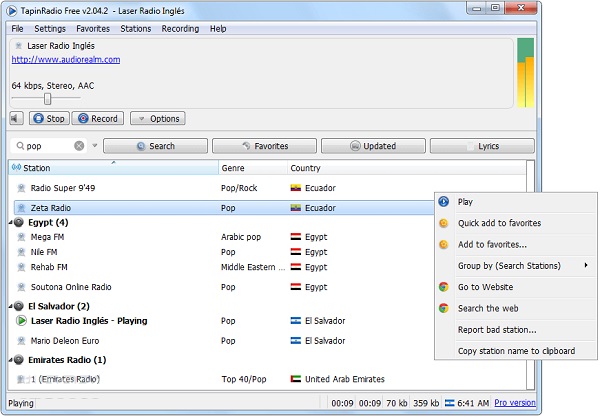Sort by the Country column header

[407, 168]
